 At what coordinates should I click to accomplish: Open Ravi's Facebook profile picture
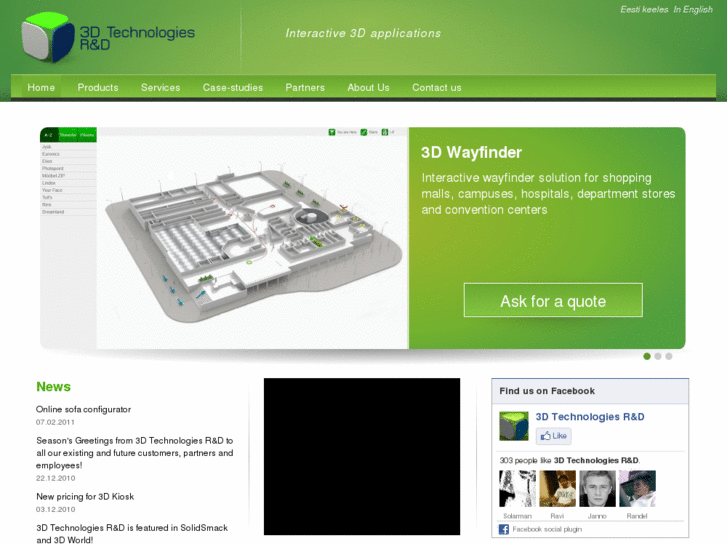click(x=557, y=488)
